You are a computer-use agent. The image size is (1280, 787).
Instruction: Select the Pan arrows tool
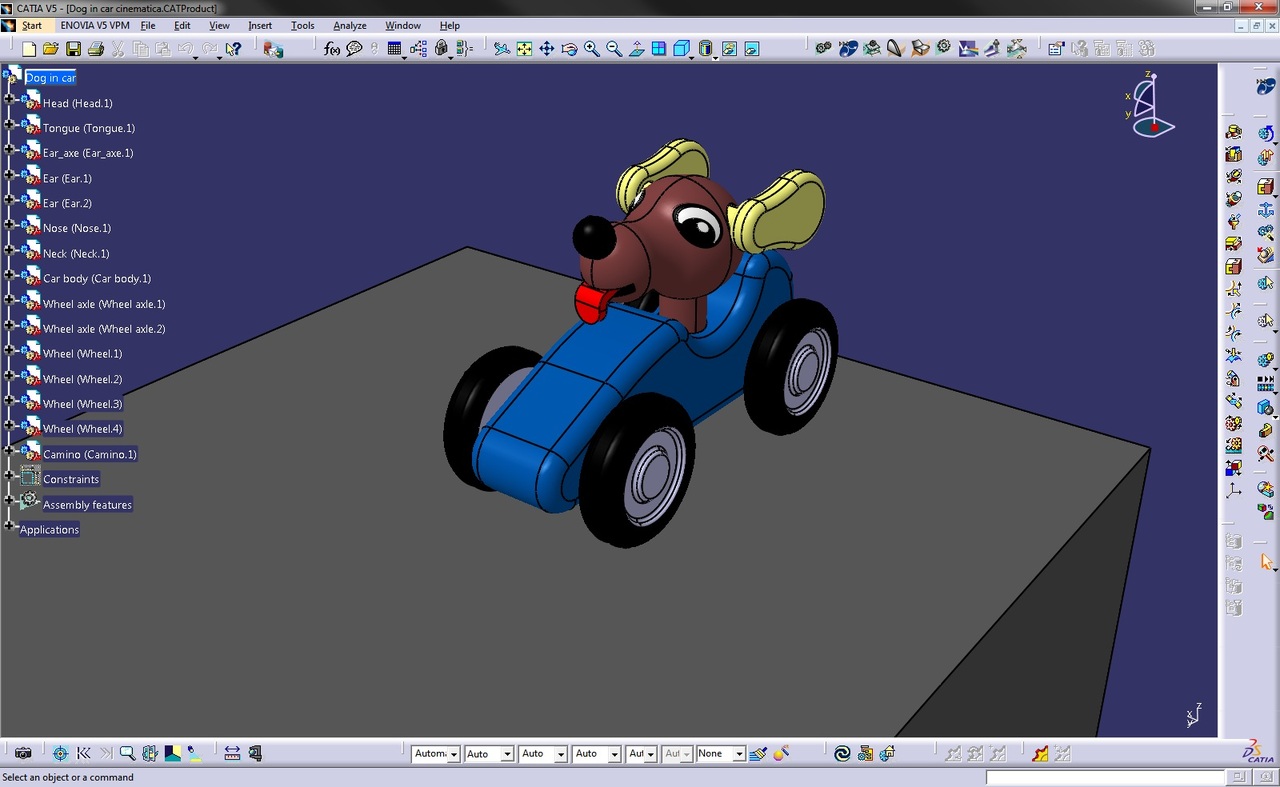547,48
